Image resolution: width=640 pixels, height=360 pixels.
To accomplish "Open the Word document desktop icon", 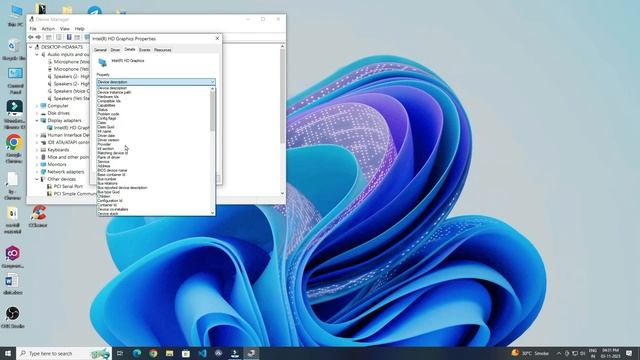I will click(x=12, y=284).
